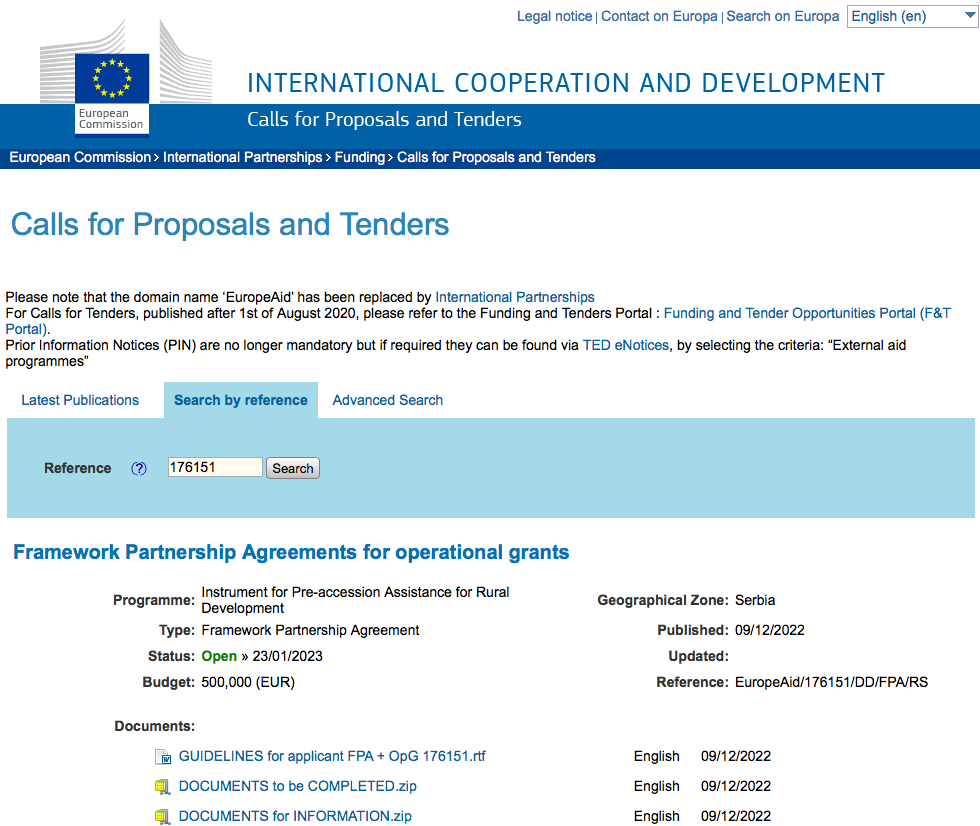Follow the International Partnerships link in notice text
This screenshot has width=980, height=826.
(x=514, y=297)
